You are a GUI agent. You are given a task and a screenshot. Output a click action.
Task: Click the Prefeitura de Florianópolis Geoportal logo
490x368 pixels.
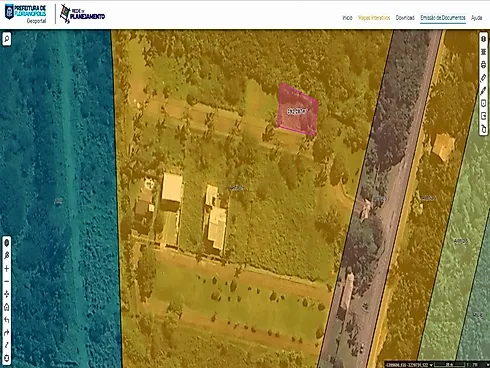point(25,14)
